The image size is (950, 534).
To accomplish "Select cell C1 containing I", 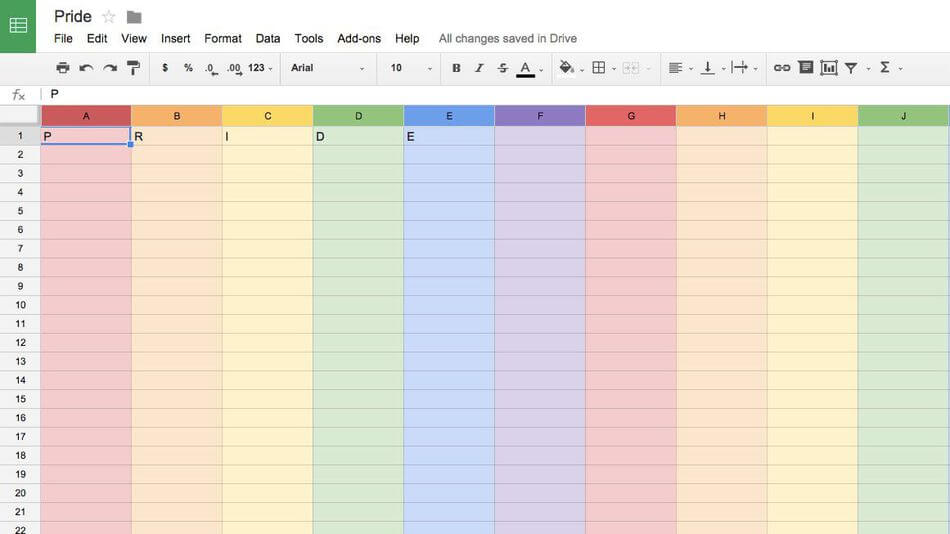I will coord(268,136).
